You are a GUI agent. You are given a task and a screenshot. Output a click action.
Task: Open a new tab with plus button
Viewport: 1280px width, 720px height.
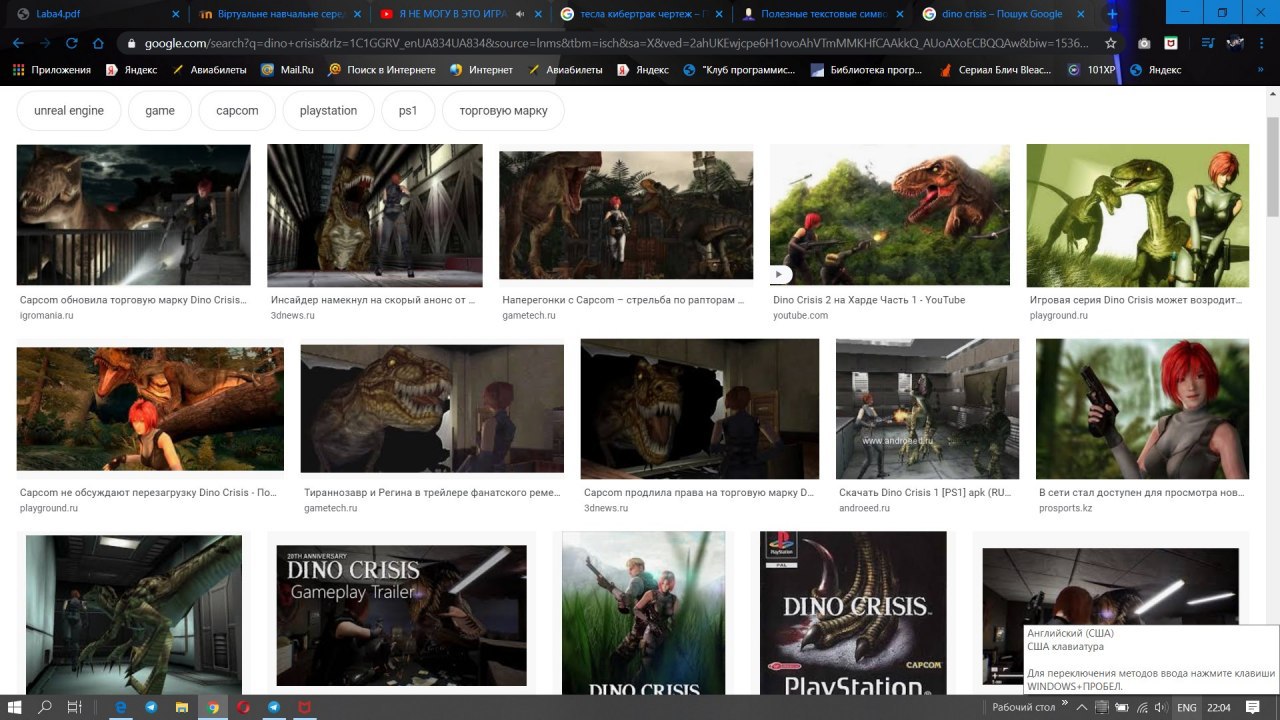(1112, 14)
